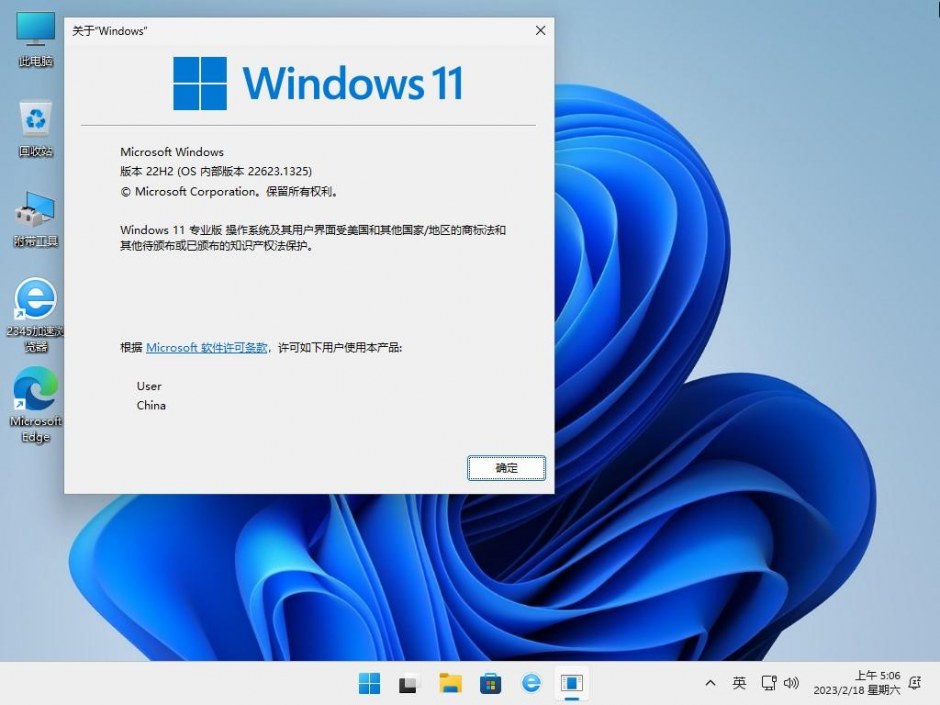Screen dimensions: 940x705
Task: Open network status in system tray
Action: pos(769,683)
